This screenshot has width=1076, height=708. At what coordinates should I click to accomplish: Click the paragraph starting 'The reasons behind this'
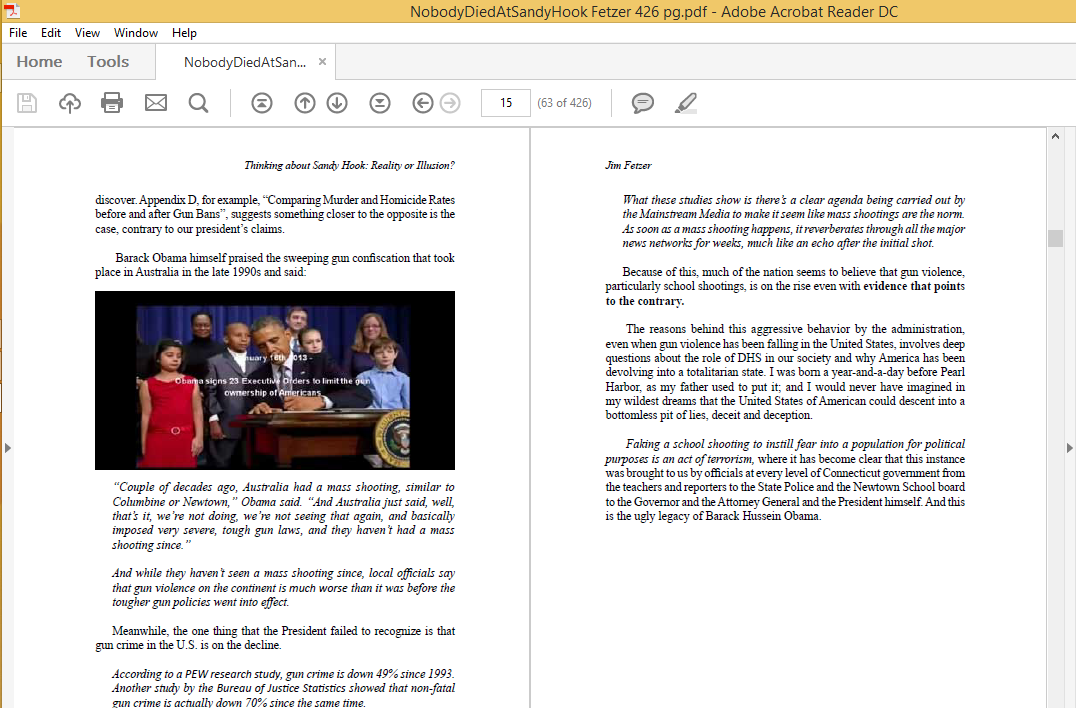coord(785,372)
